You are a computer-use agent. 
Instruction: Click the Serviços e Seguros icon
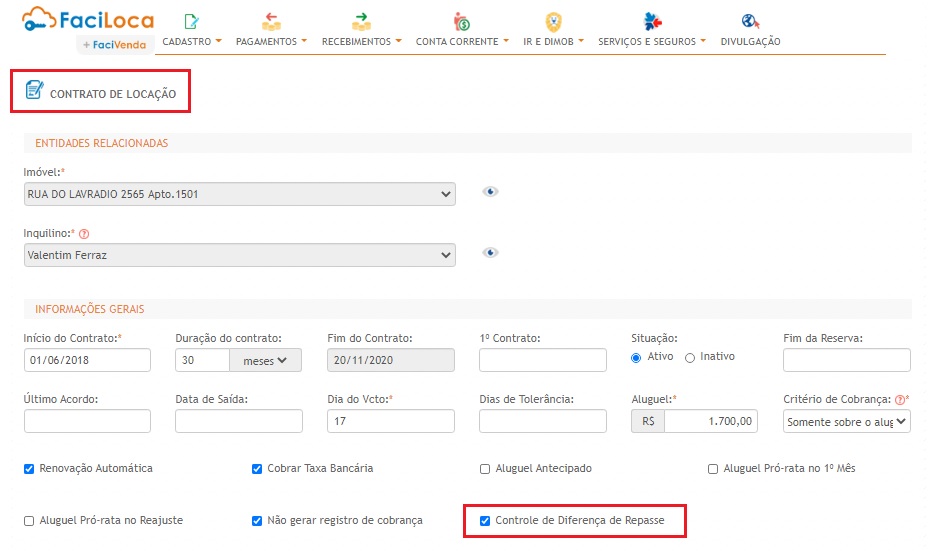point(653,21)
